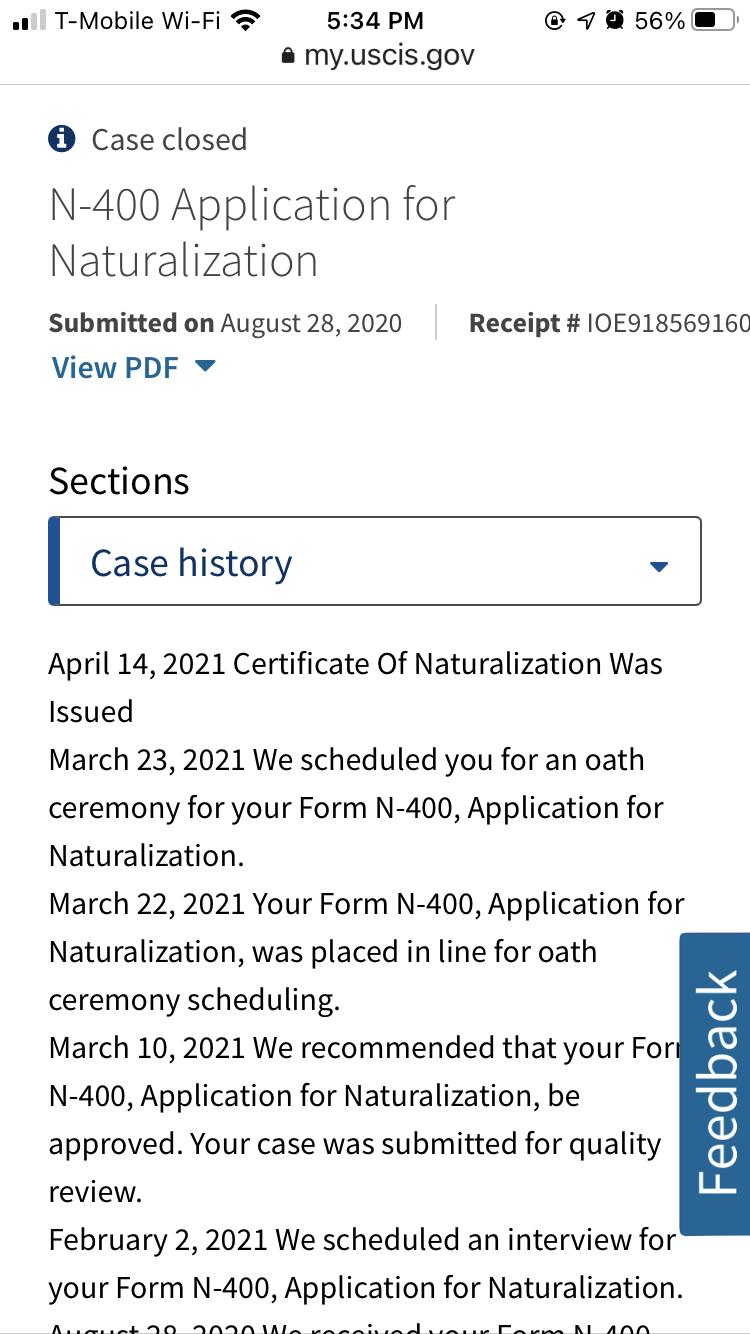Tap the battery indicator icon
Viewport: 750px width, 1334px height.
[x=716, y=20]
